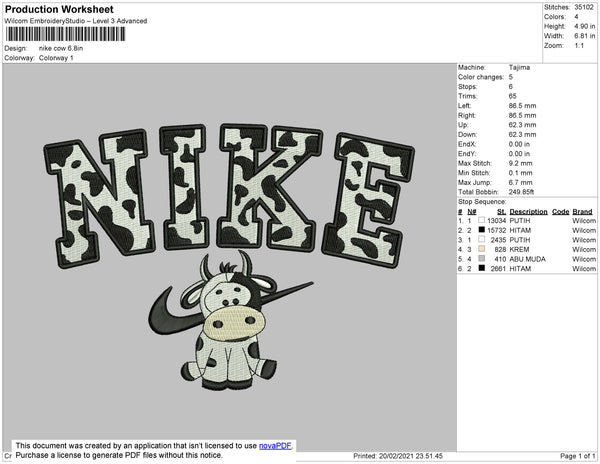
Task: Select the stitch count '13034' in row 1
Action: 497,221
